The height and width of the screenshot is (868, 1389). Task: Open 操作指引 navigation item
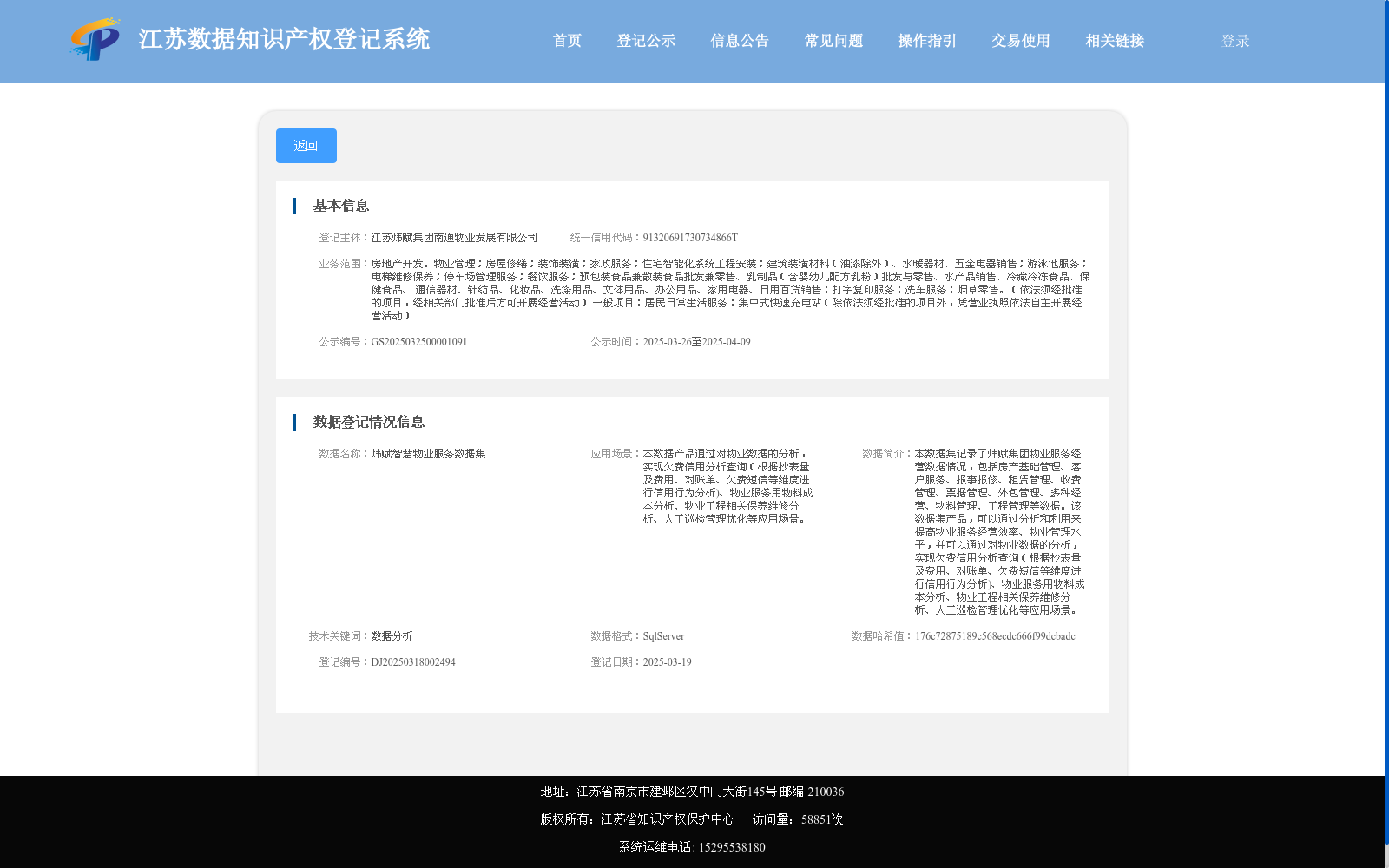927,41
